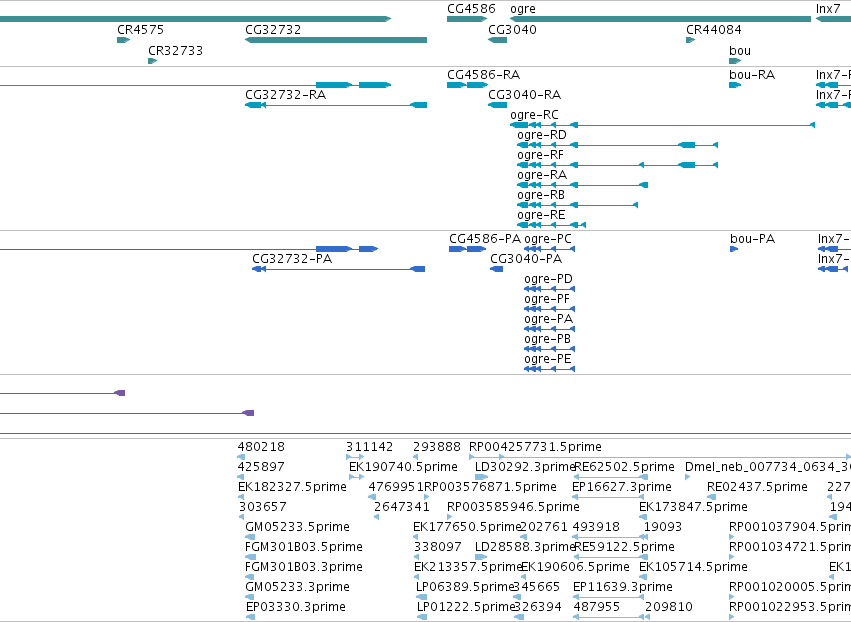Open the EK173847.5prime EST label

[x=693, y=507]
